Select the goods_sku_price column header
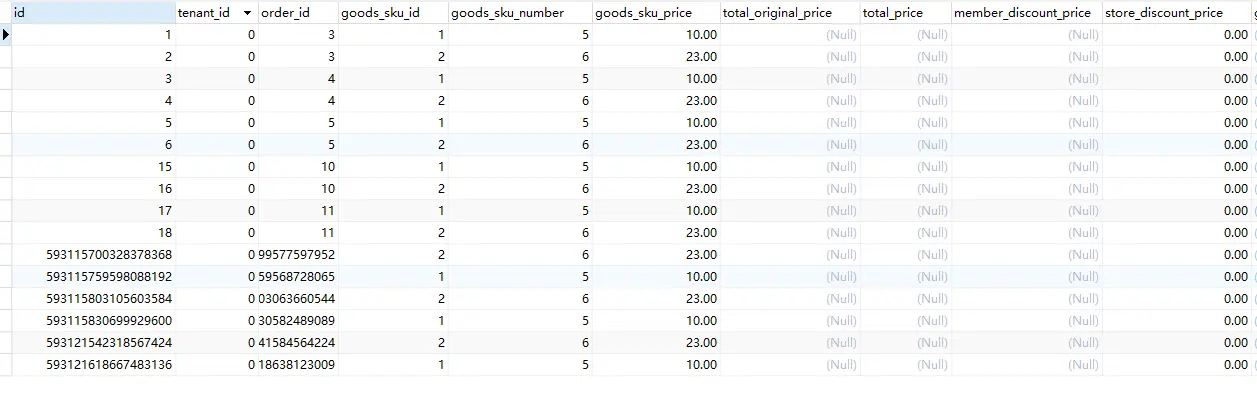1257x393 pixels. tap(656, 13)
